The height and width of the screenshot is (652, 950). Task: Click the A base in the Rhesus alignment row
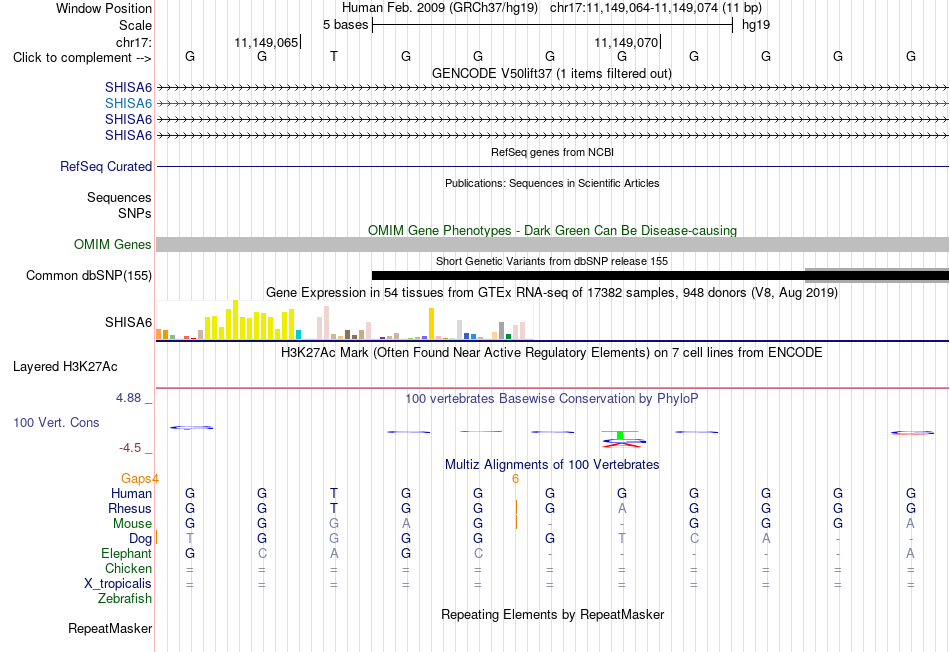tap(622, 508)
